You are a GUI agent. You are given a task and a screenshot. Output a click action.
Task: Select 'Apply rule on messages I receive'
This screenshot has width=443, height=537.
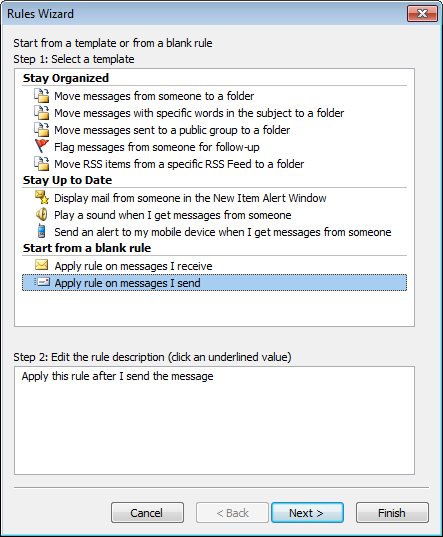(x=133, y=266)
